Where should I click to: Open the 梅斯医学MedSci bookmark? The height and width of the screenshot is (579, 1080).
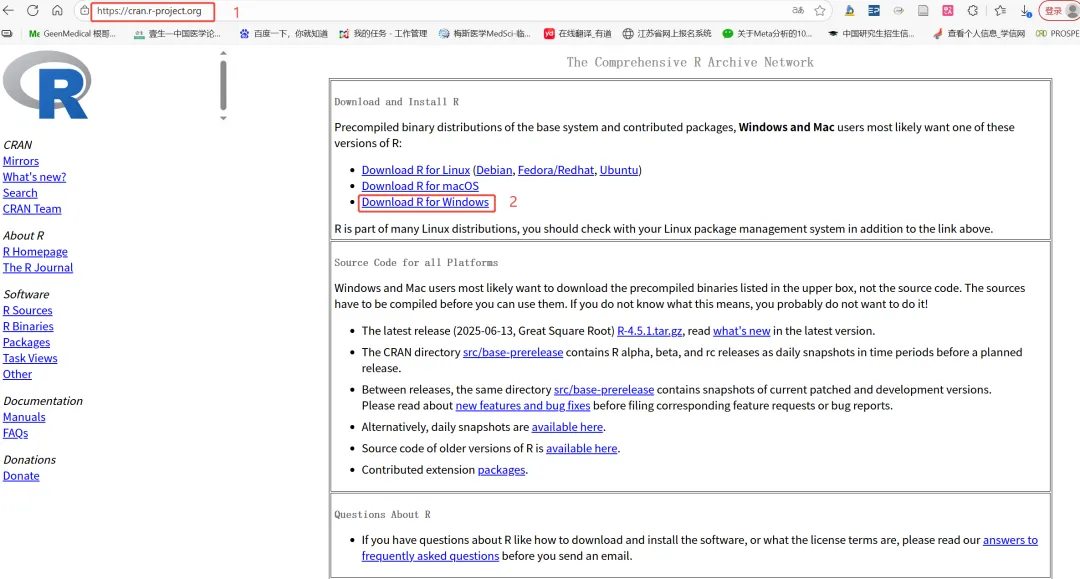click(484, 33)
